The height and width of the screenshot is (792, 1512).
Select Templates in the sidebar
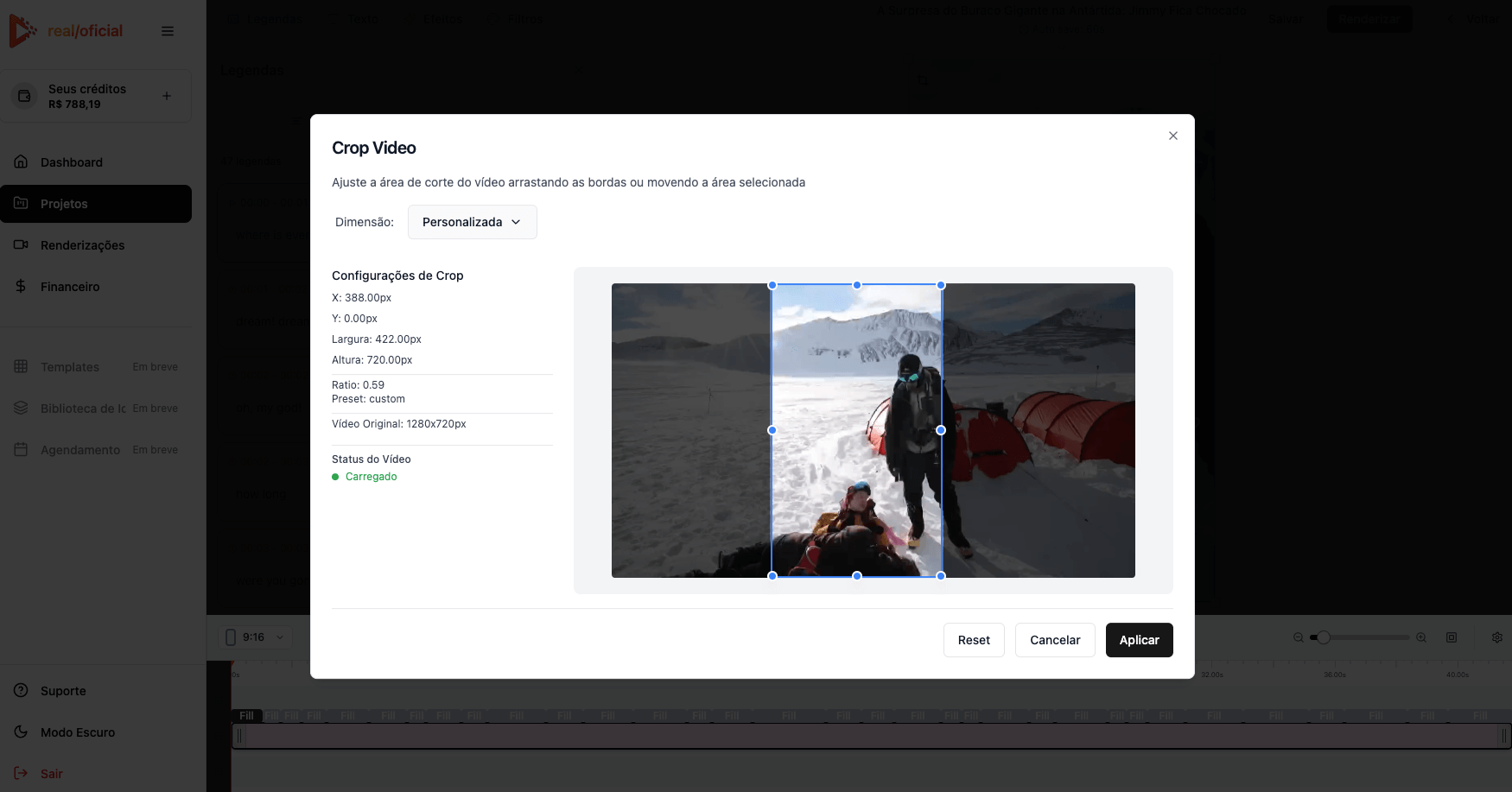[96, 367]
